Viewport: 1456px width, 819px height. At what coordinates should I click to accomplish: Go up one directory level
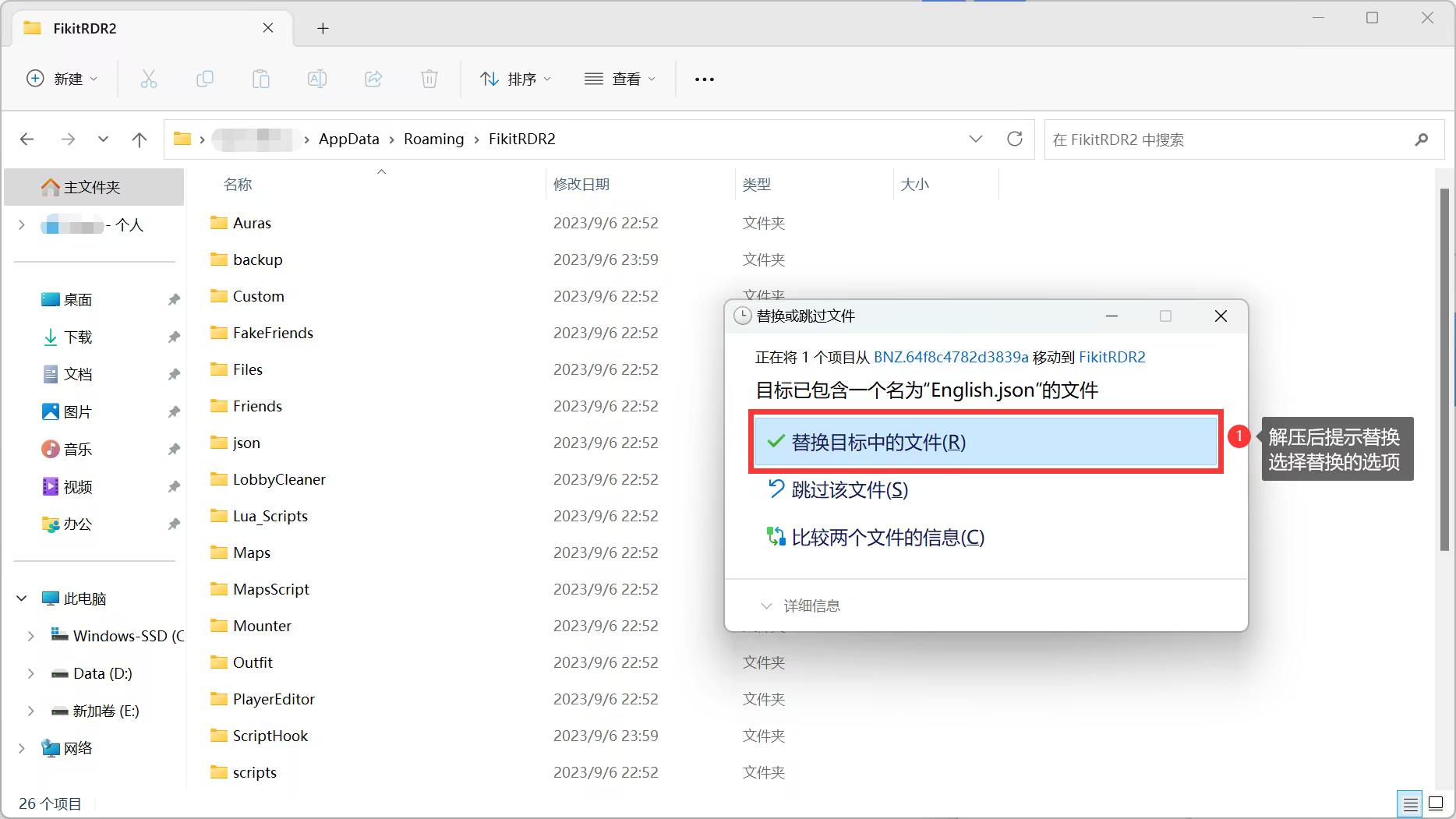tap(140, 139)
